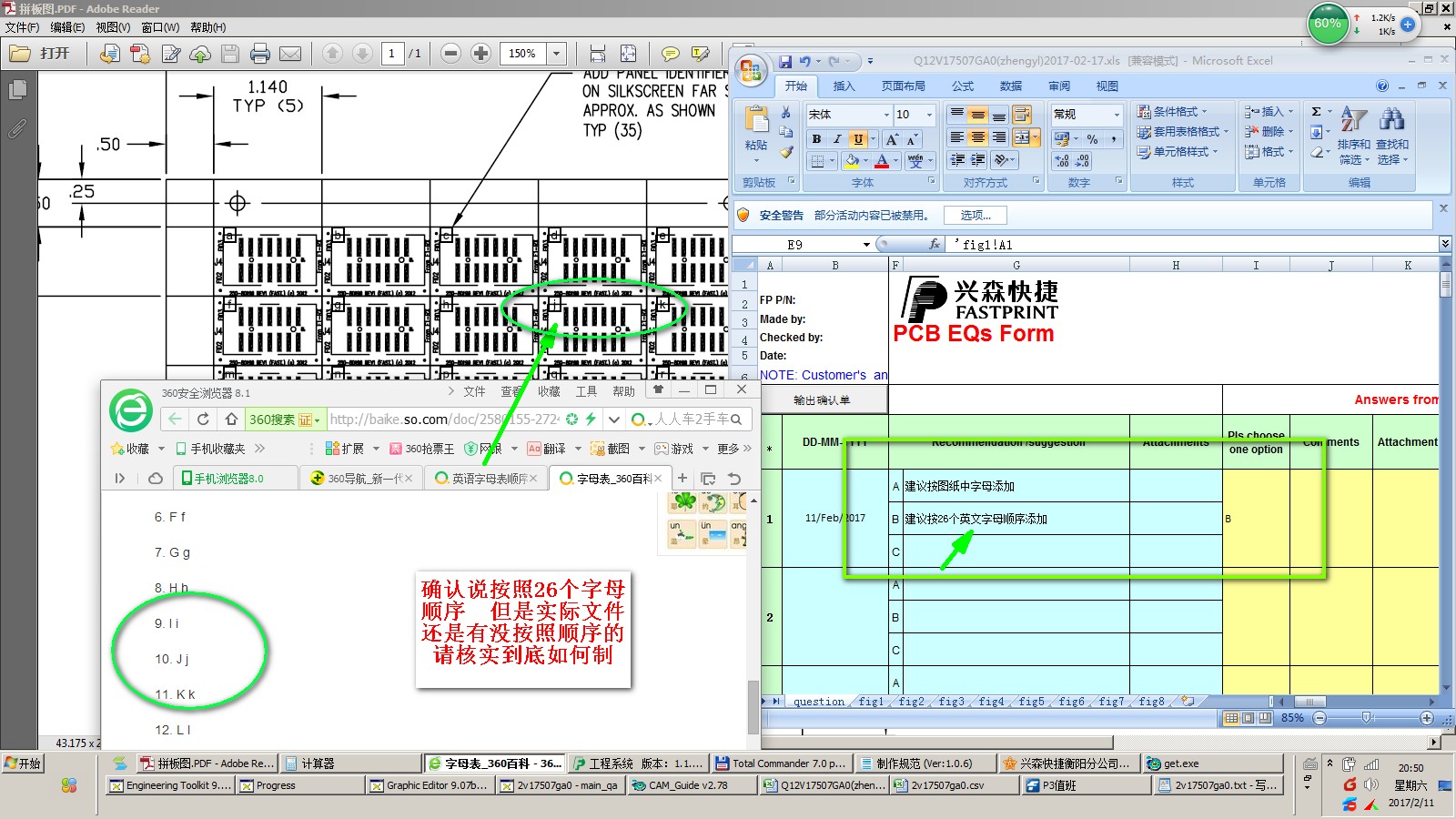Click the back arrow in 360 browser
The width and height of the screenshot is (1456, 819).
(175, 419)
